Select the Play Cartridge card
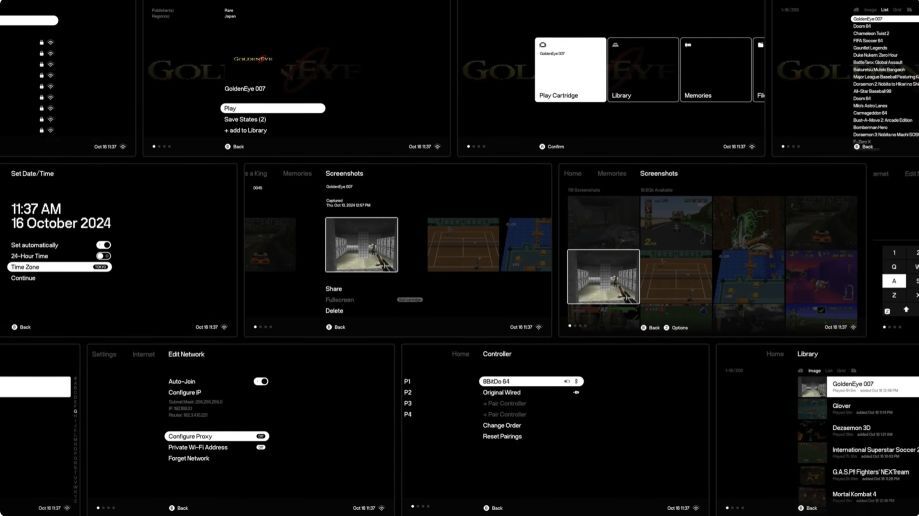The image size is (919, 516). pyautogui.click(x=570, y=70)
